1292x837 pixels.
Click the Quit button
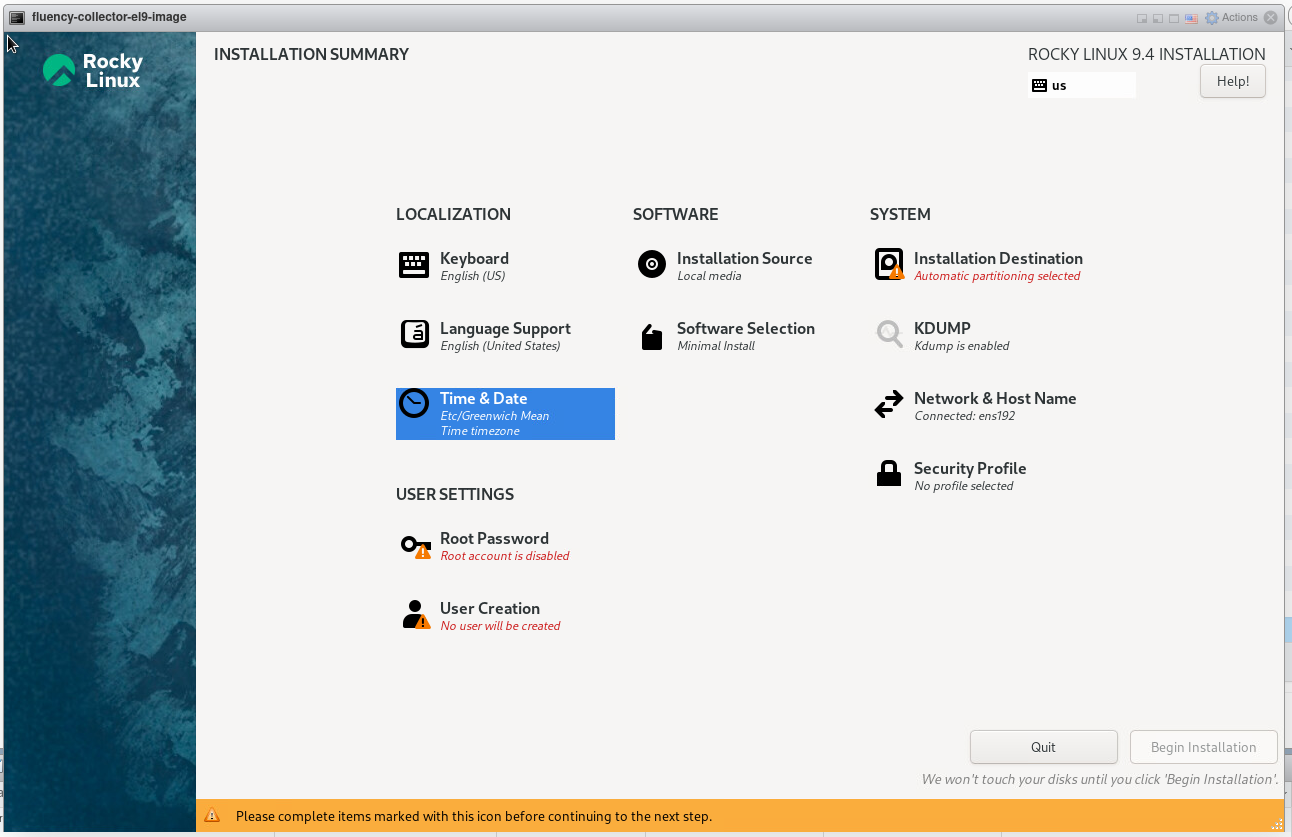coord(1043,747)
